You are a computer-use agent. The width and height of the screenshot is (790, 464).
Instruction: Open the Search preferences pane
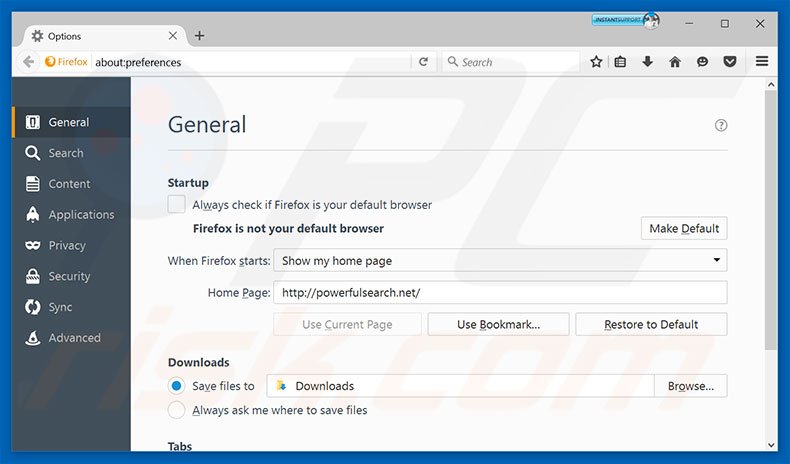coord(71,153)
